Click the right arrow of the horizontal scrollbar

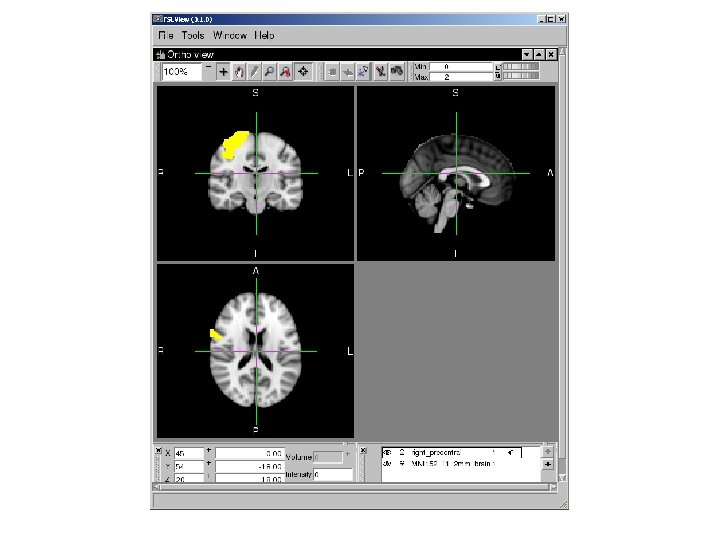[x=553, y=487]
